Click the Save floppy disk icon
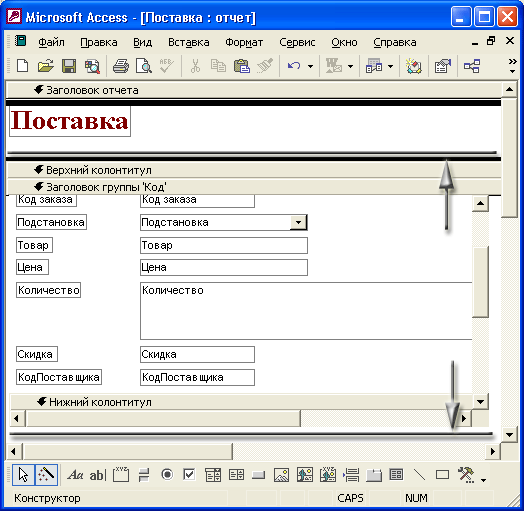The image size is (524, 511). [69, 66]
